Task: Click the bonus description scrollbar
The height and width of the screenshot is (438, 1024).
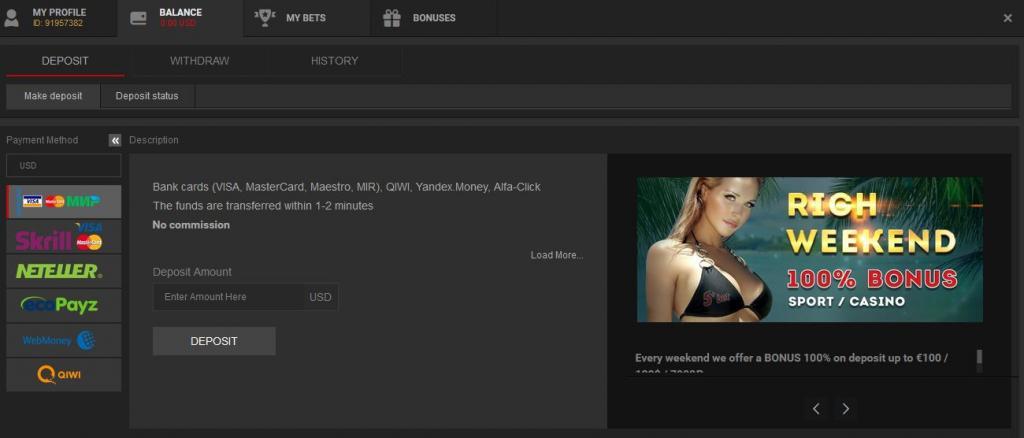Action: coord(979,359)
